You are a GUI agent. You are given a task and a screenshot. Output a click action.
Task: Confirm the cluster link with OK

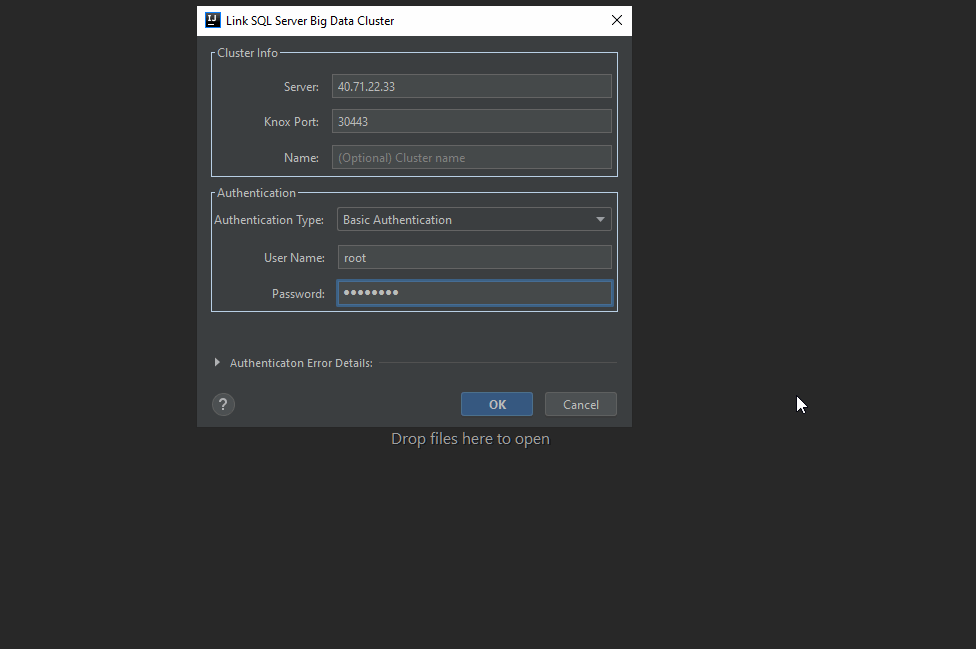(x=497, y=404)
